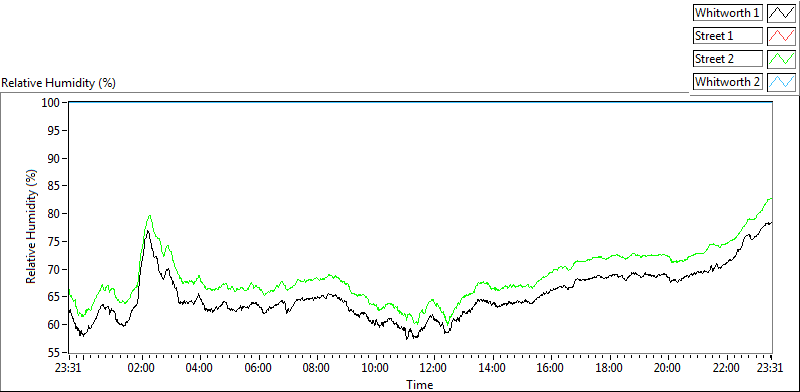
Task: Click the Whitworth 2 blue line style icon
Action: click(781, 82)
